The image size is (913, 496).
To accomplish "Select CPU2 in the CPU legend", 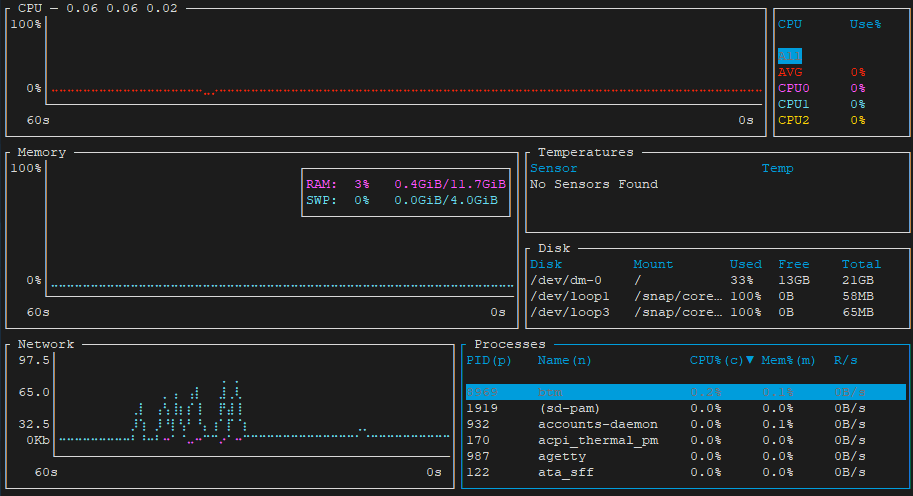I will 794,120.
